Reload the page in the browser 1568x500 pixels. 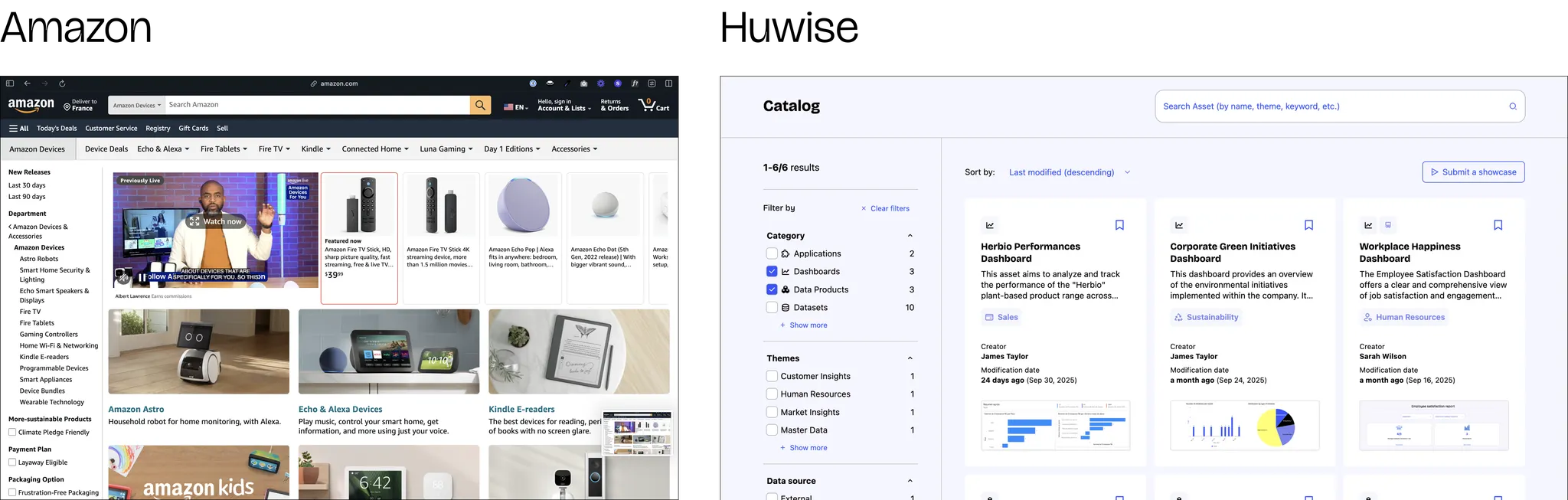(x=62, y=83)
